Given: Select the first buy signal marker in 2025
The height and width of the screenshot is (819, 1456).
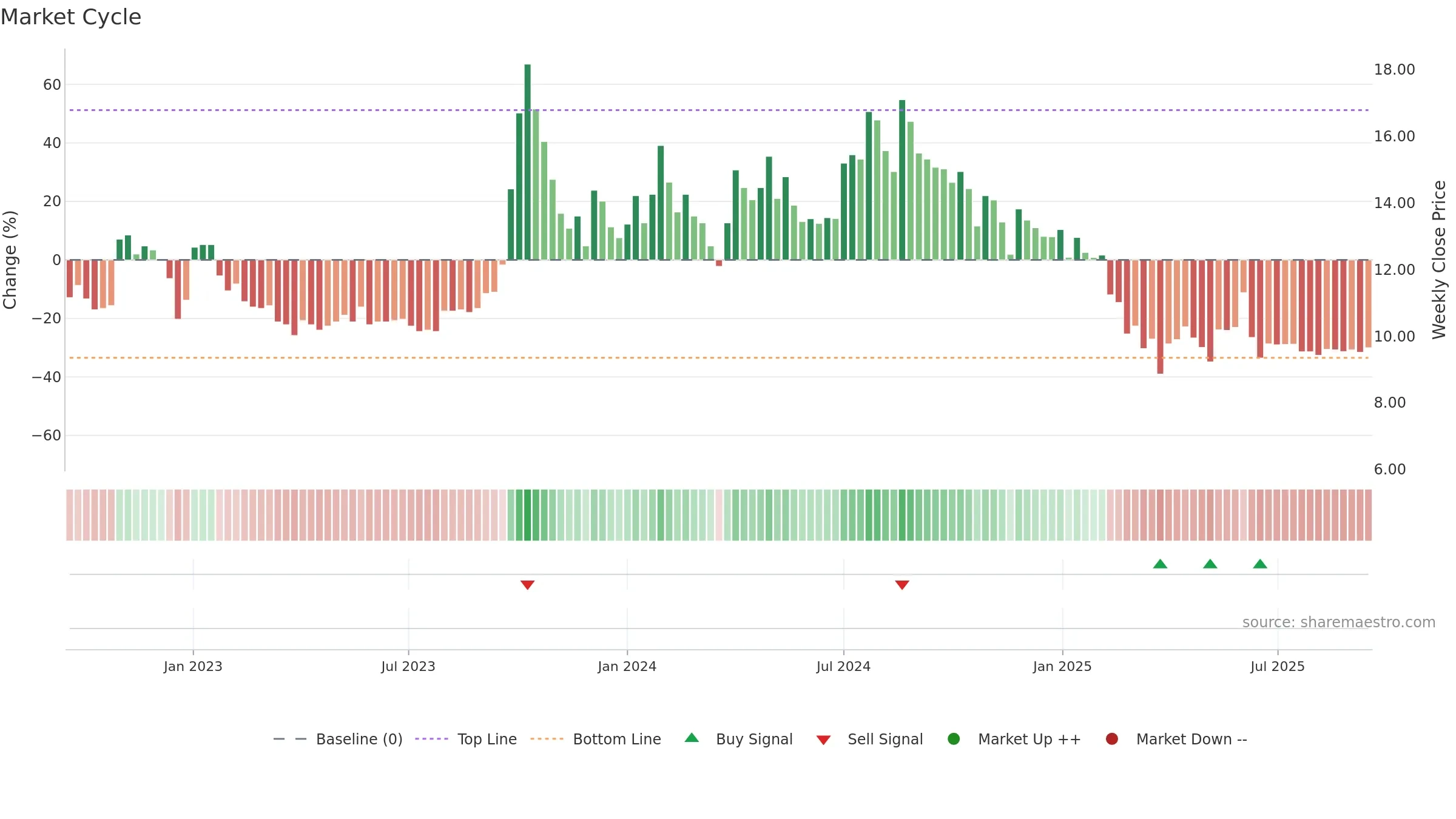Looking at the screenshot, I should [x=1160, y=564].
